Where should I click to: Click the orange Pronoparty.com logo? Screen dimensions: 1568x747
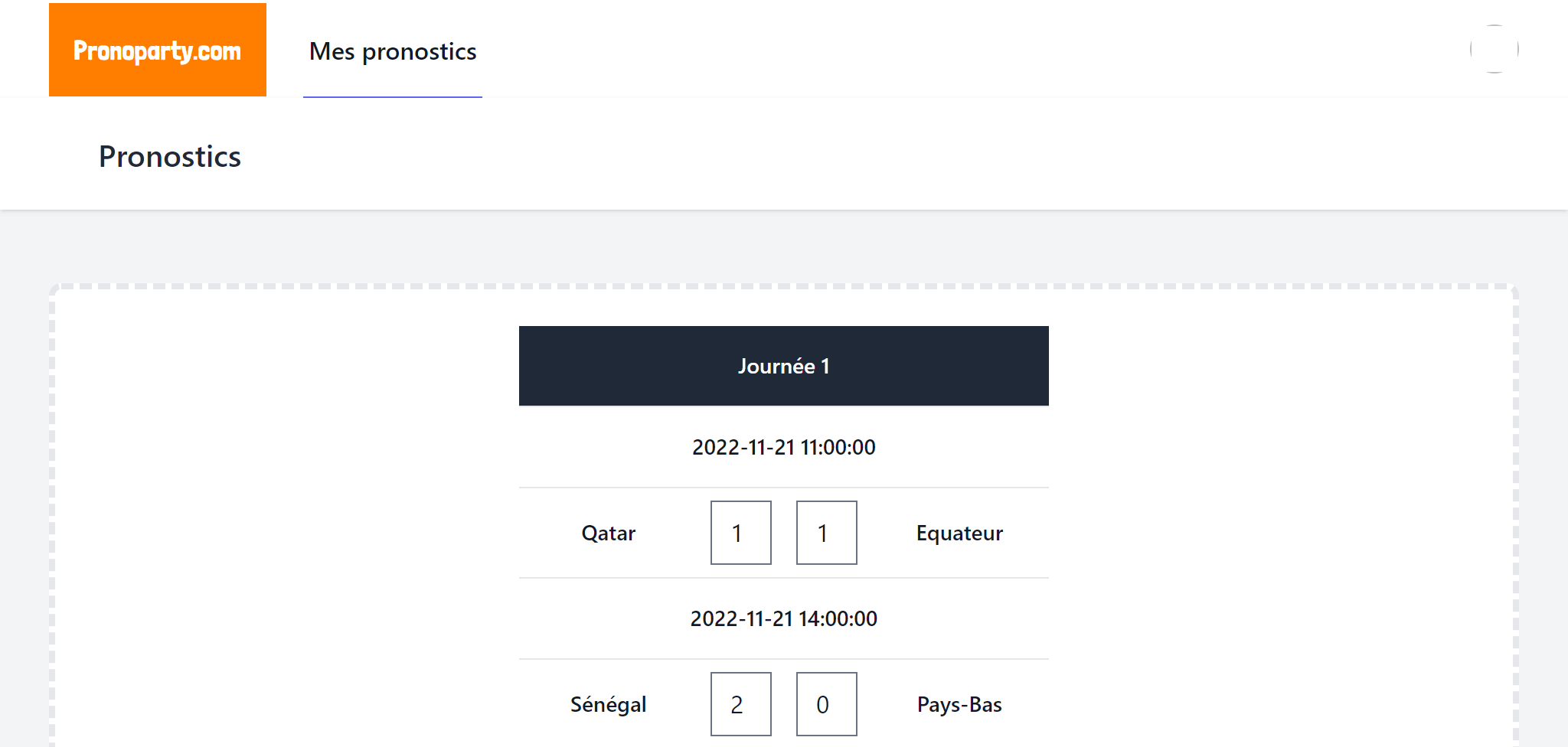click(158, 50)
